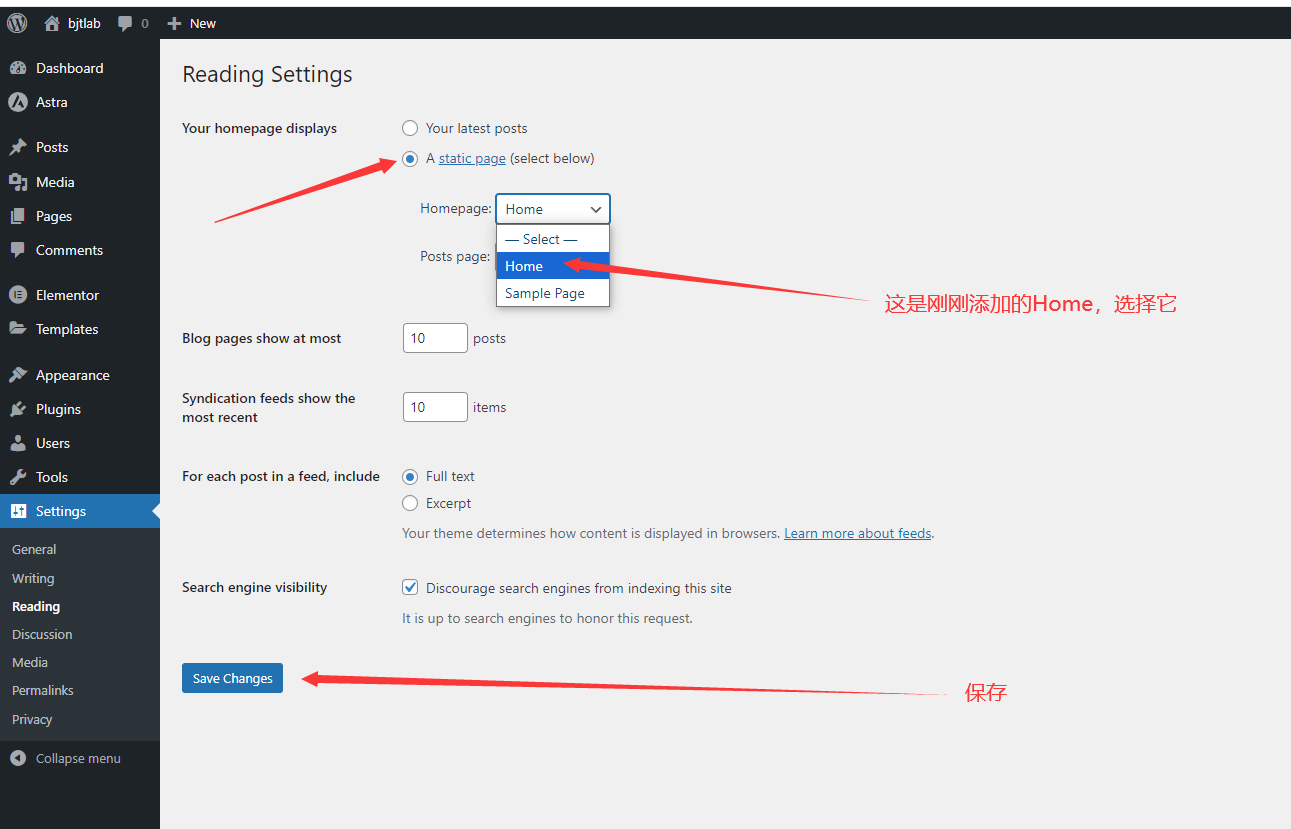Choose Sample Page in the dropdown list
1291x829 pixels.
[553, 293]
